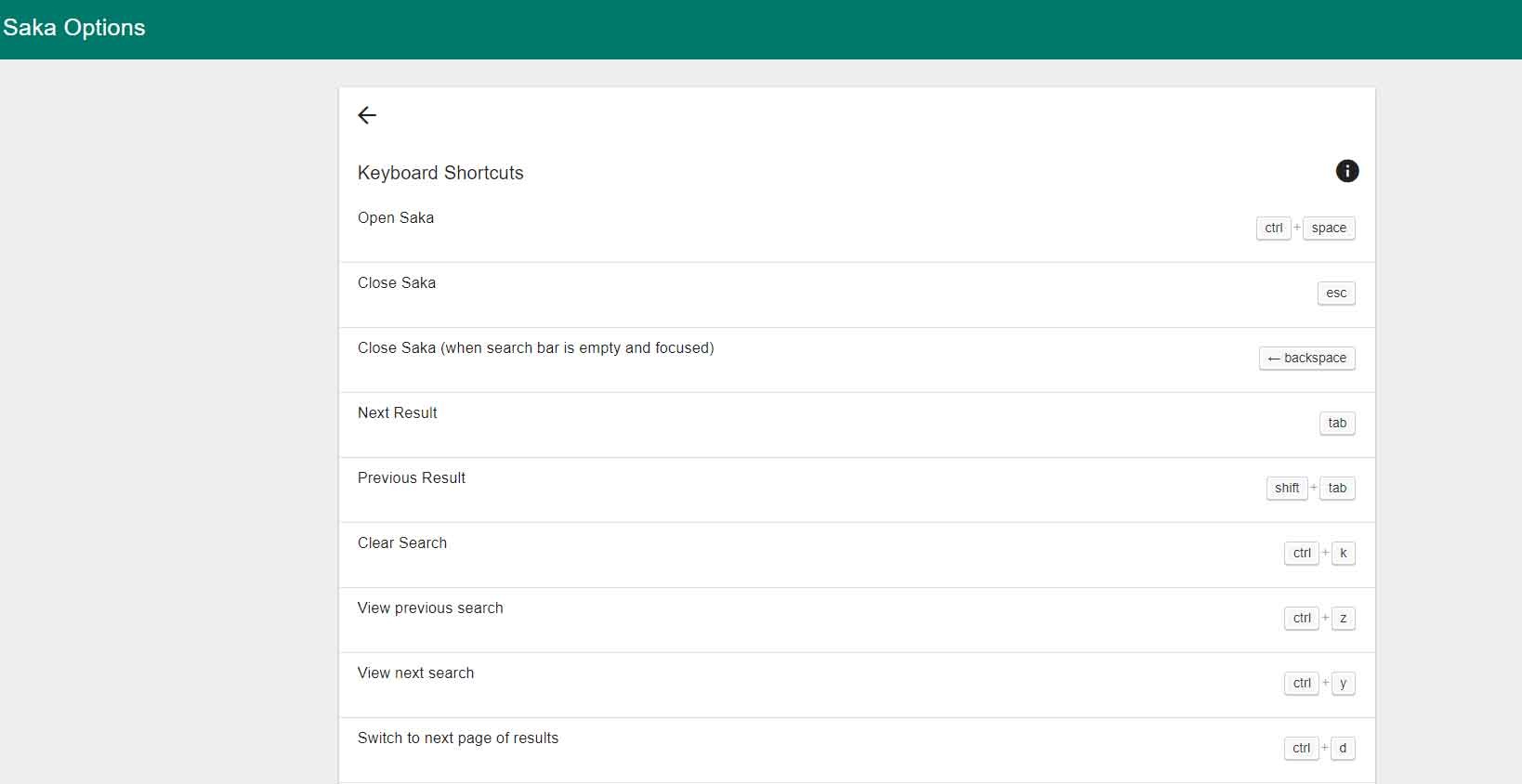Select the Close Saka shortcut label
The image size is (1522, 784).
point(397,283)
